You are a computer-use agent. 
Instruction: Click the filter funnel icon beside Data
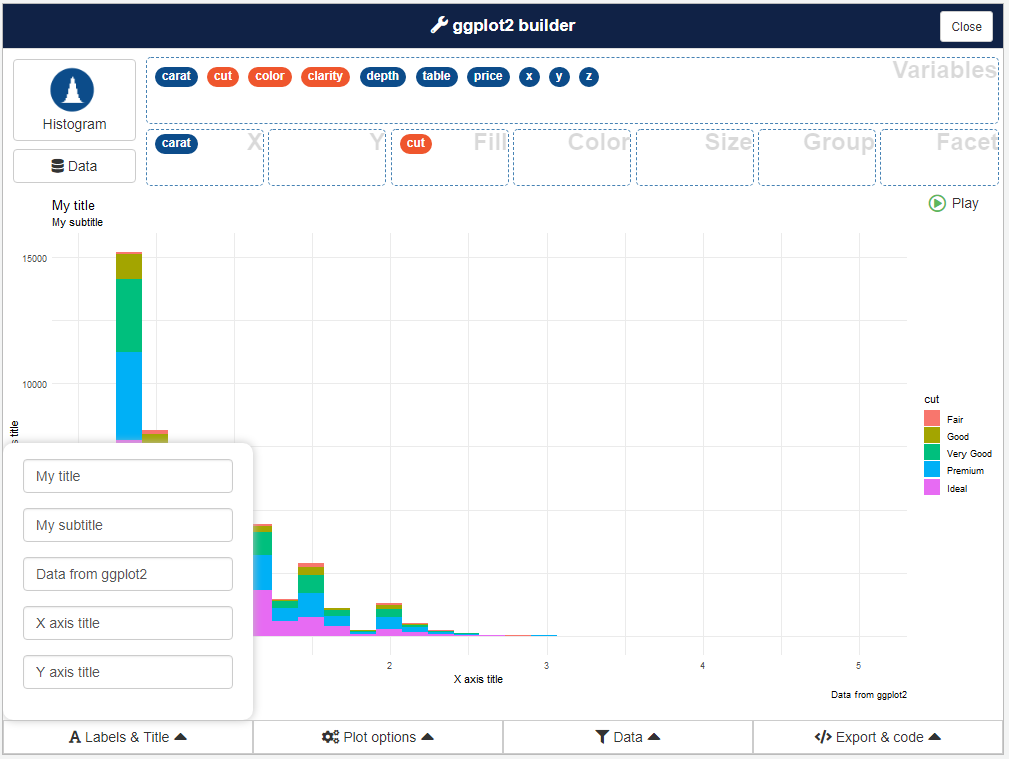coord(601,737)
